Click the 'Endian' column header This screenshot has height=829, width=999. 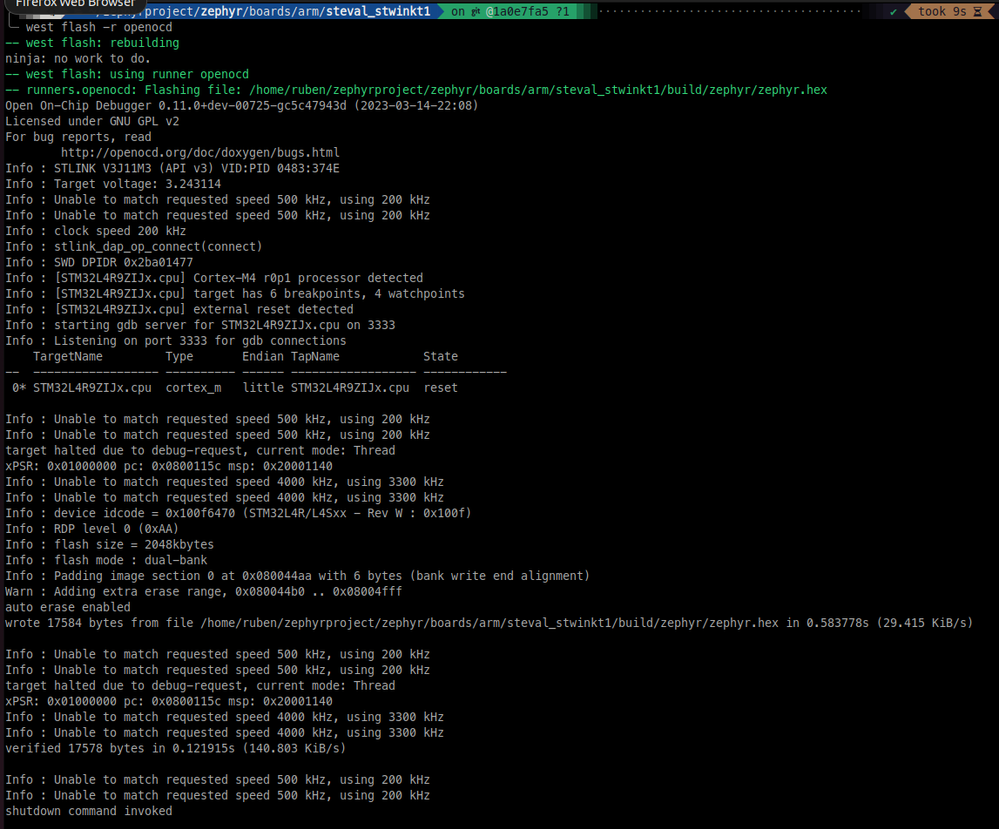[262, 356]
